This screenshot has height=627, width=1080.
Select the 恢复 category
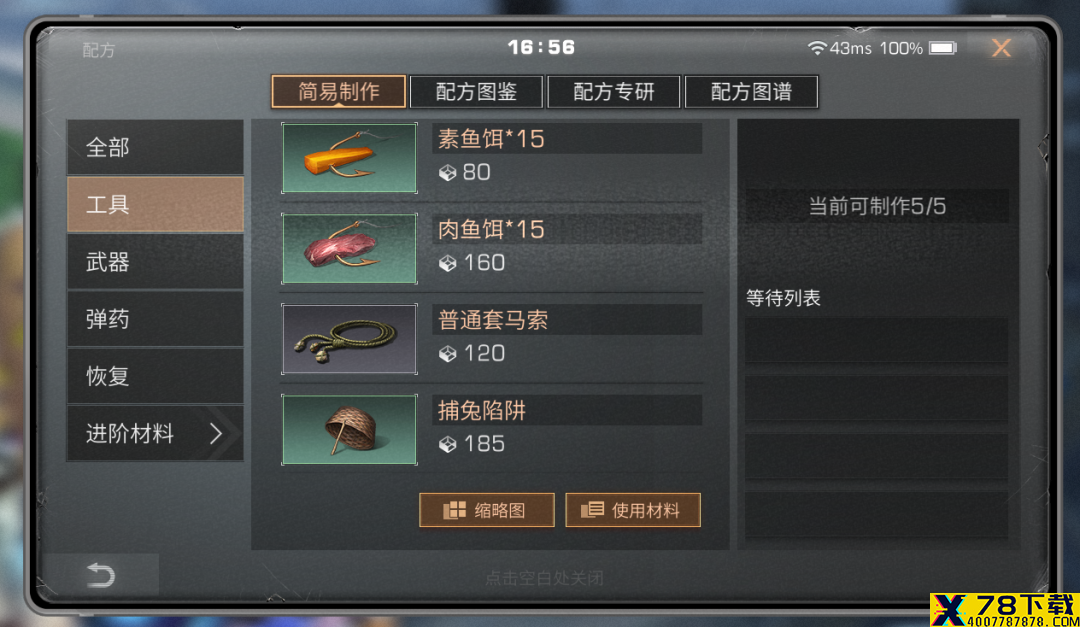pos(155,376)
